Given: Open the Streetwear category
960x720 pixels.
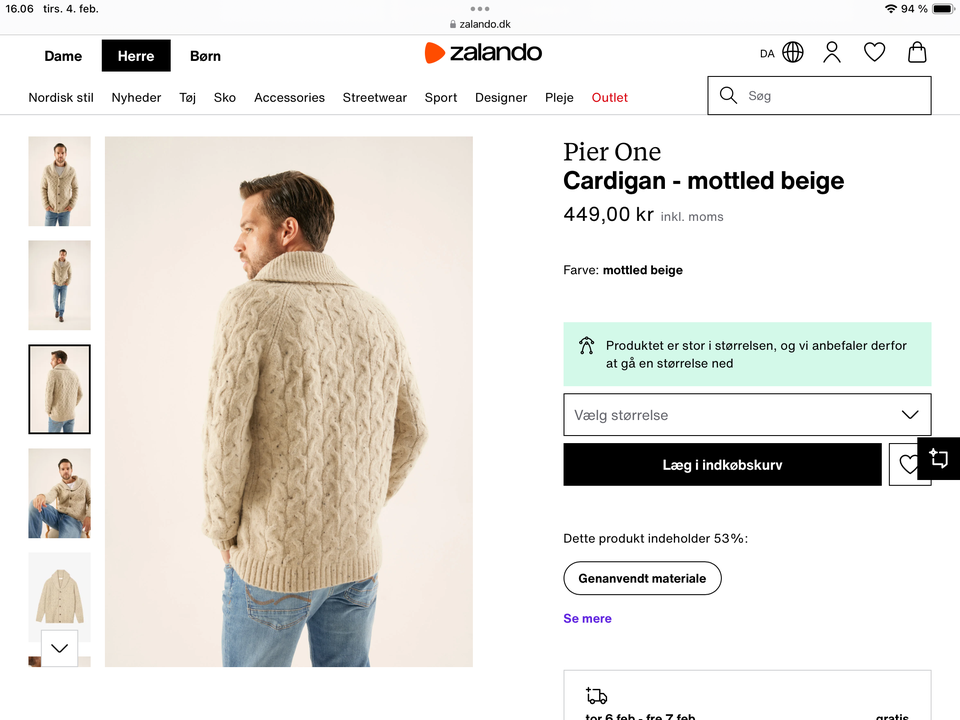Looking at the screenshot, I should [x=374, y=97].
